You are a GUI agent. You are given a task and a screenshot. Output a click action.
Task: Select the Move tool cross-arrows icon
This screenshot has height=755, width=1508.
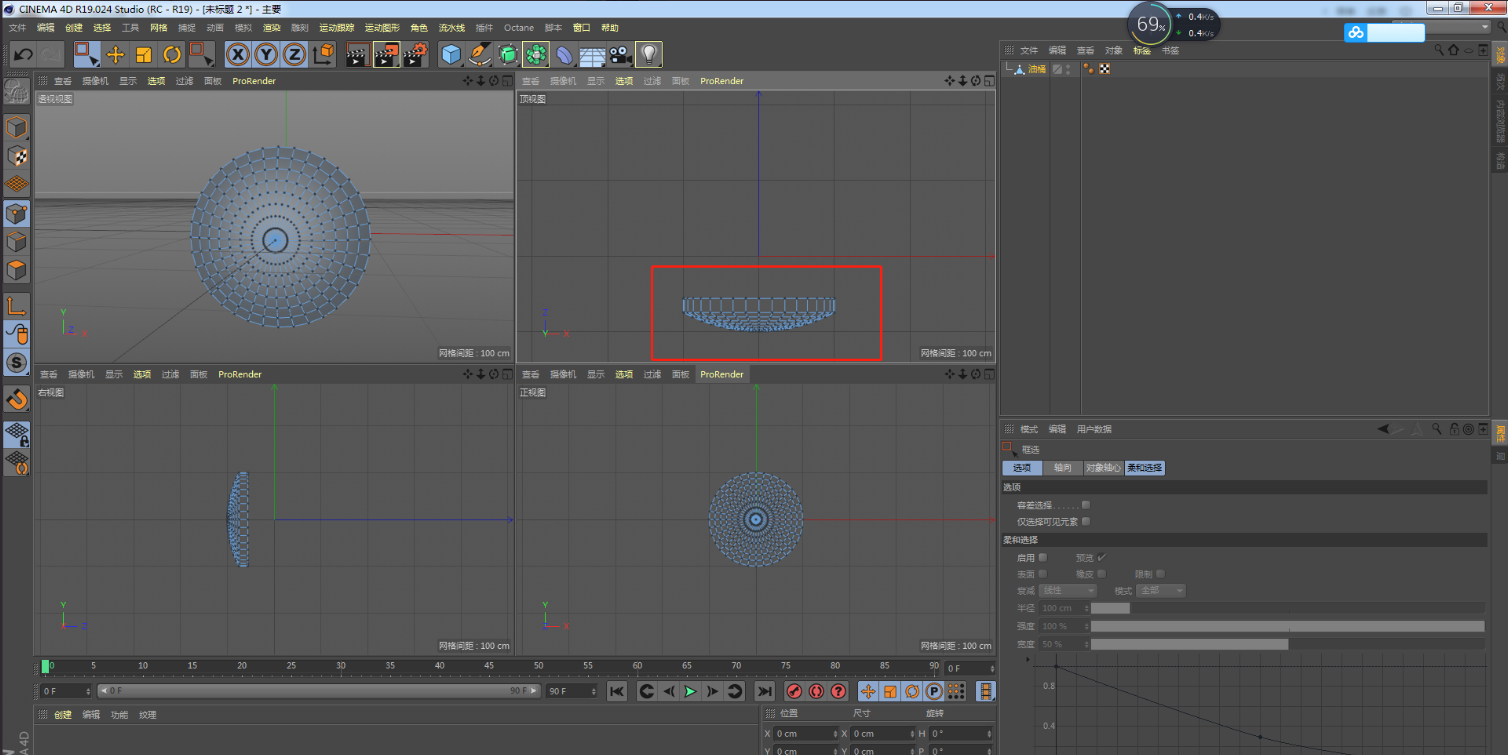tap(115, 54)
